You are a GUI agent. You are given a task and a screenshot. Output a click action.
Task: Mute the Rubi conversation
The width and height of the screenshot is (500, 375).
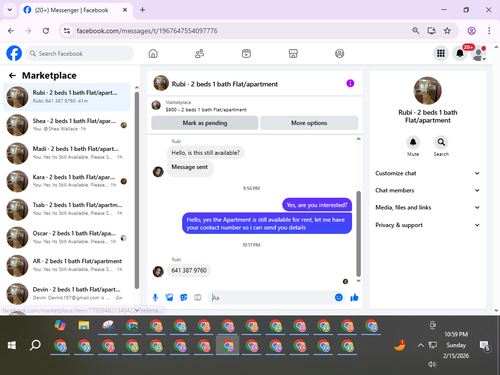tap(413, 143)
